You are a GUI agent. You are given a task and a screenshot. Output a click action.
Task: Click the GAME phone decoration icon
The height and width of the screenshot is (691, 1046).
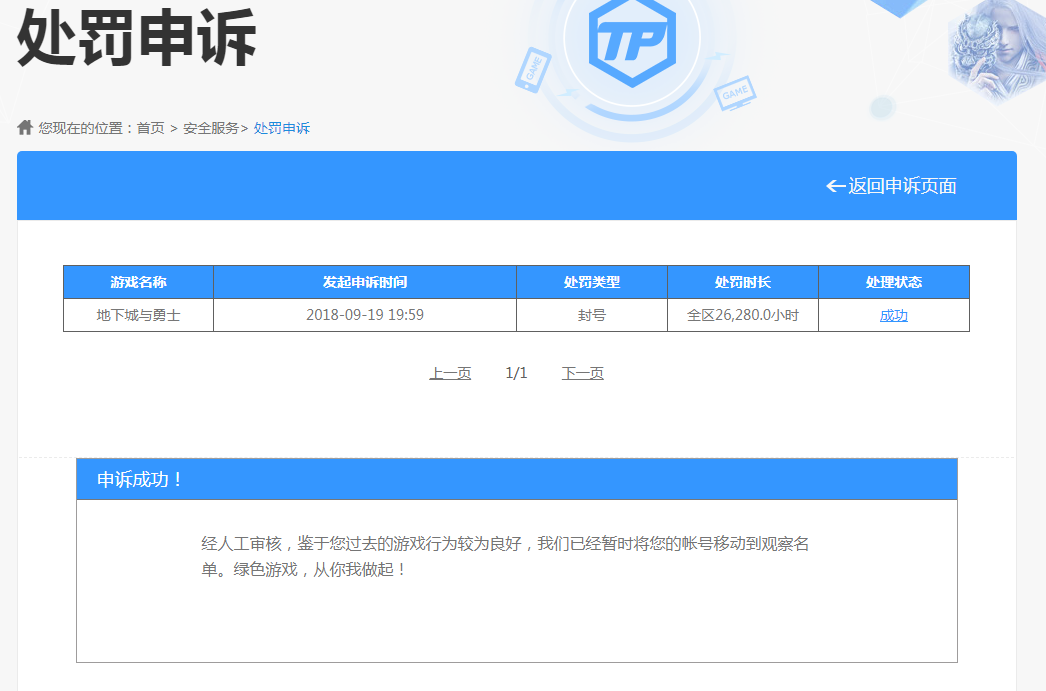click(533, 70)
